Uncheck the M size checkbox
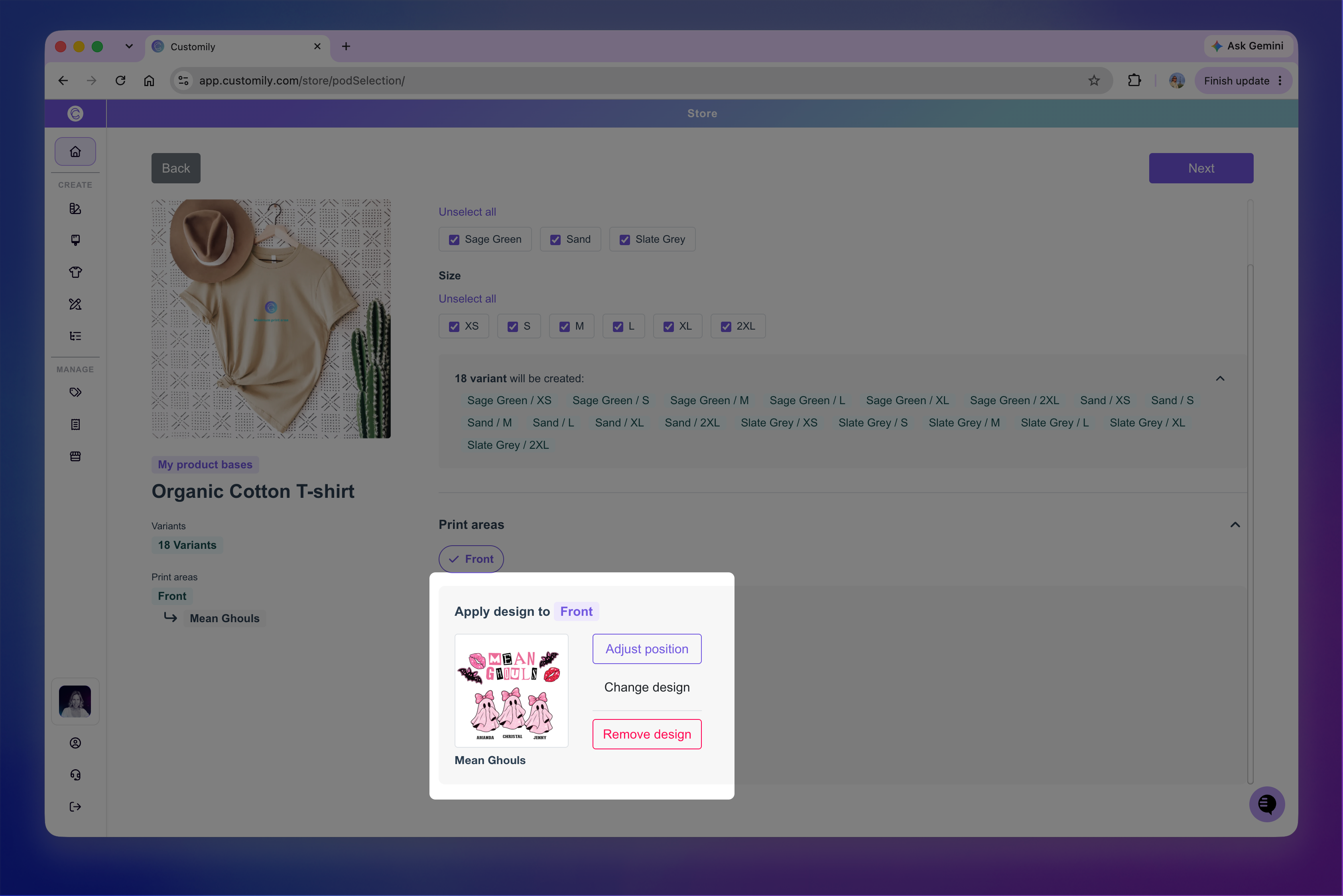The height and width of the screenshot is (896, 1343). (x=564, y=326)
